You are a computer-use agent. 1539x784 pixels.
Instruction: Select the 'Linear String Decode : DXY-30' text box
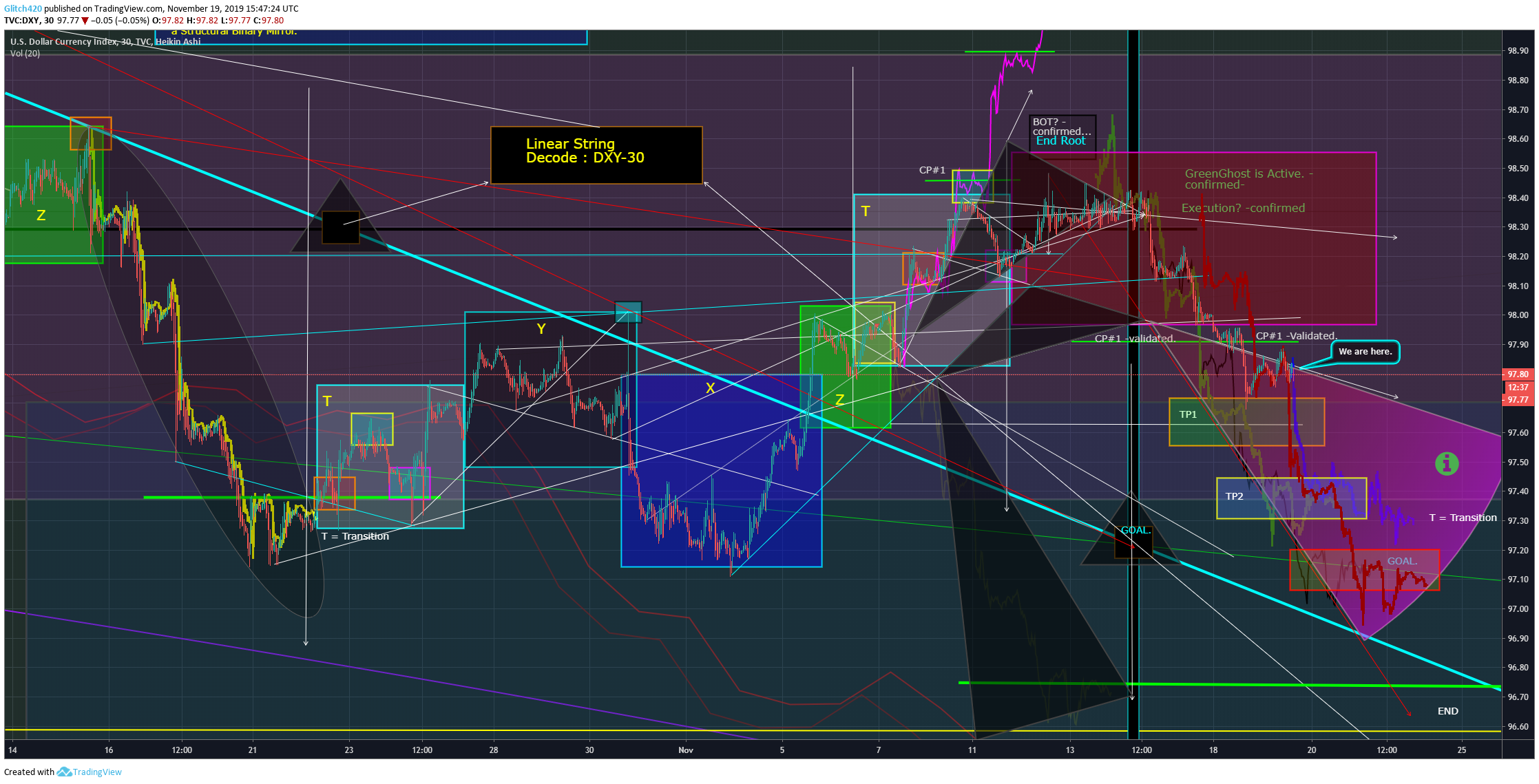(x=596, y=155)
